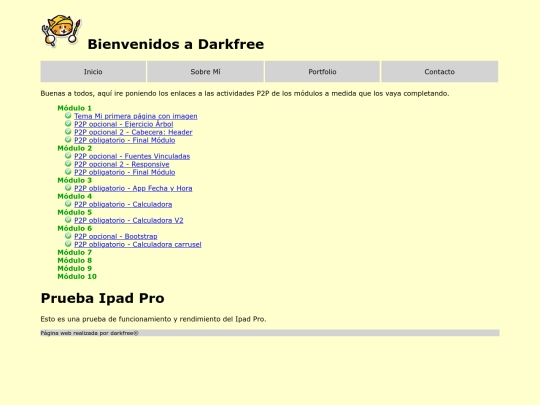
Task: Click the Módulo 3 heading
Action: coord(75,180)
